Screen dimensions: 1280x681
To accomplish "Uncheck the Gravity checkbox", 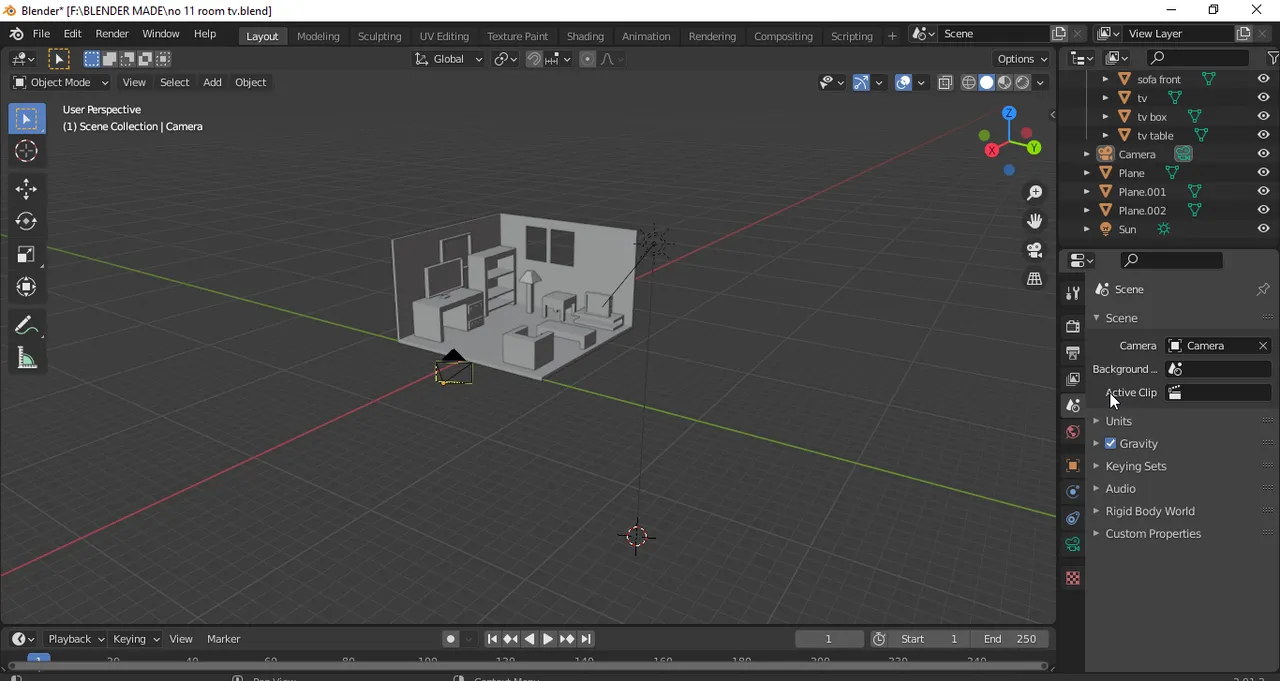I will tap(1110, 443).
